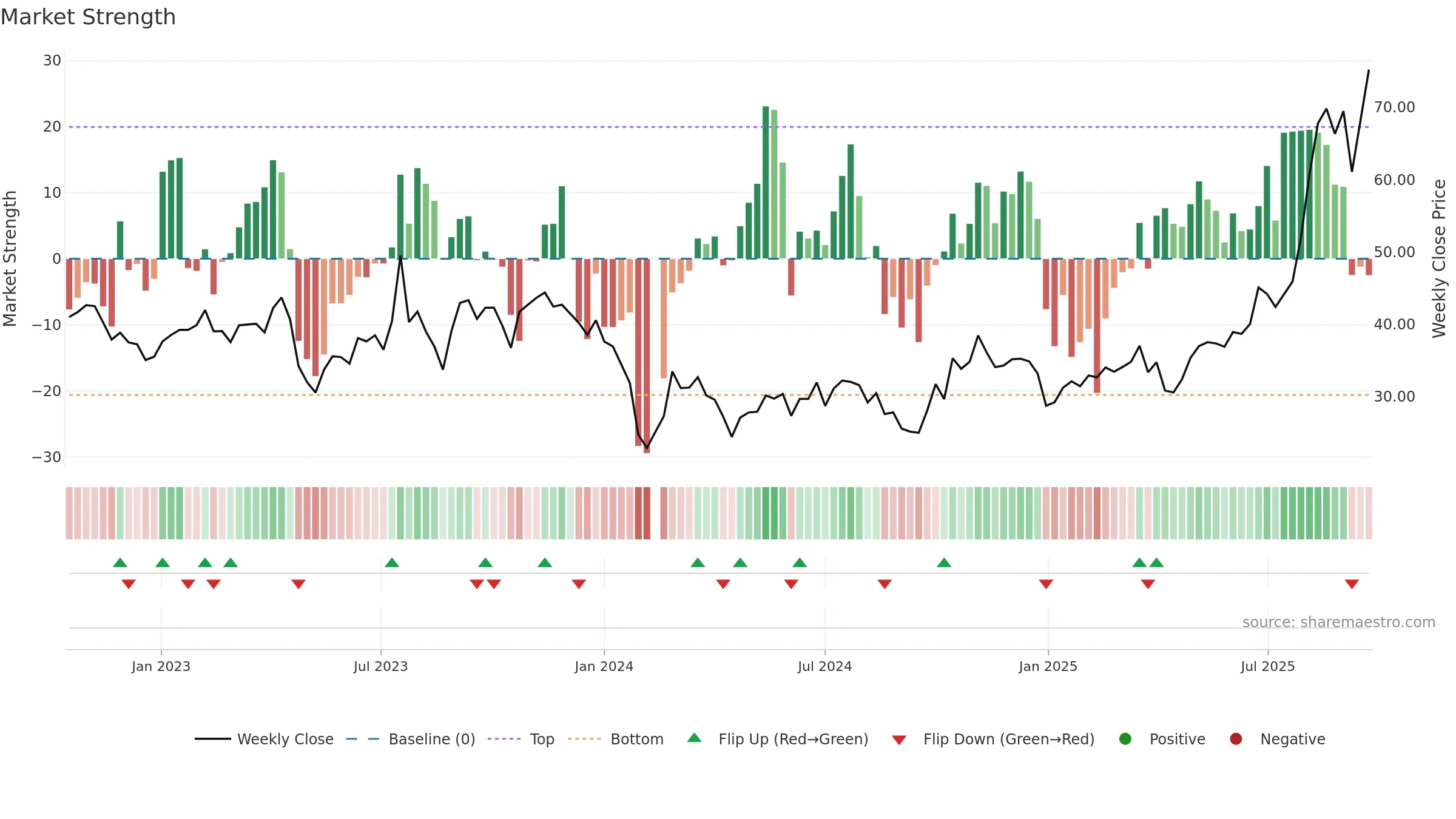Toggle the Flip Up (Red→Green) legend label
This screenshot has height=819, width=1456.
794,739
